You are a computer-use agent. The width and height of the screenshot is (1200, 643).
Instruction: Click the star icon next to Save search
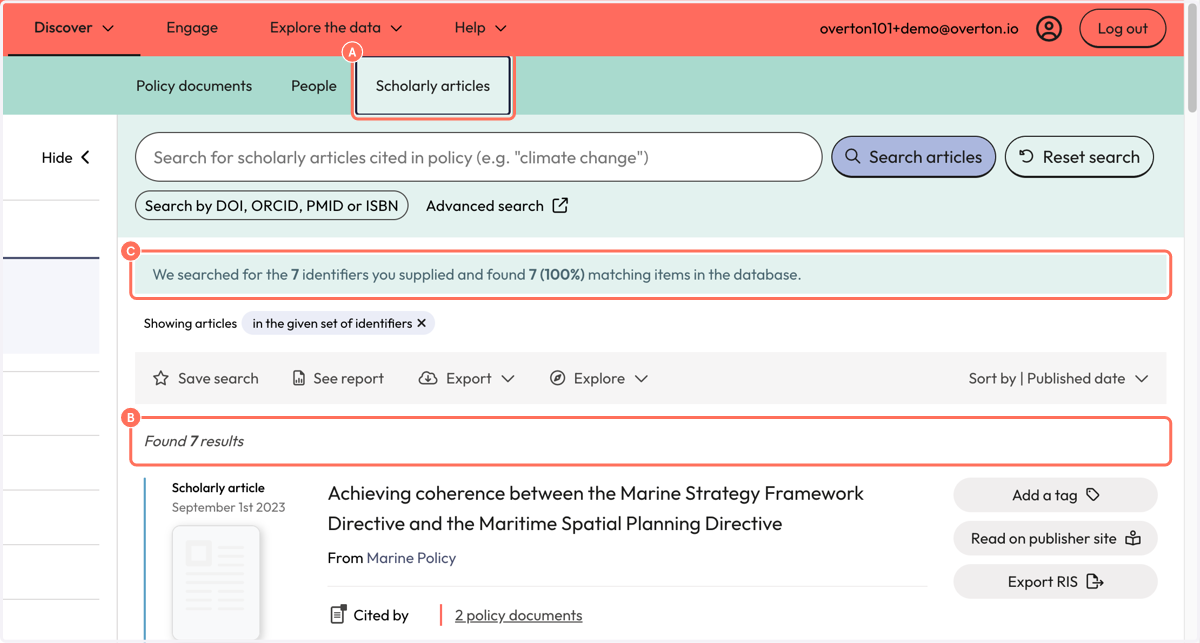[161, 378]
